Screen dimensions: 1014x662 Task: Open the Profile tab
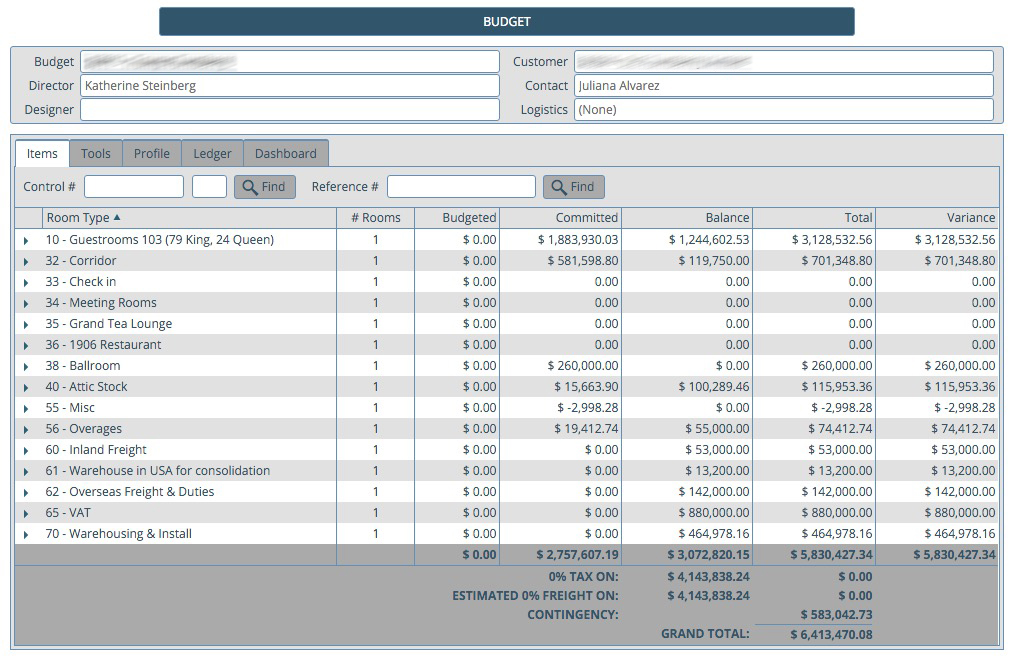pos(151,154)
